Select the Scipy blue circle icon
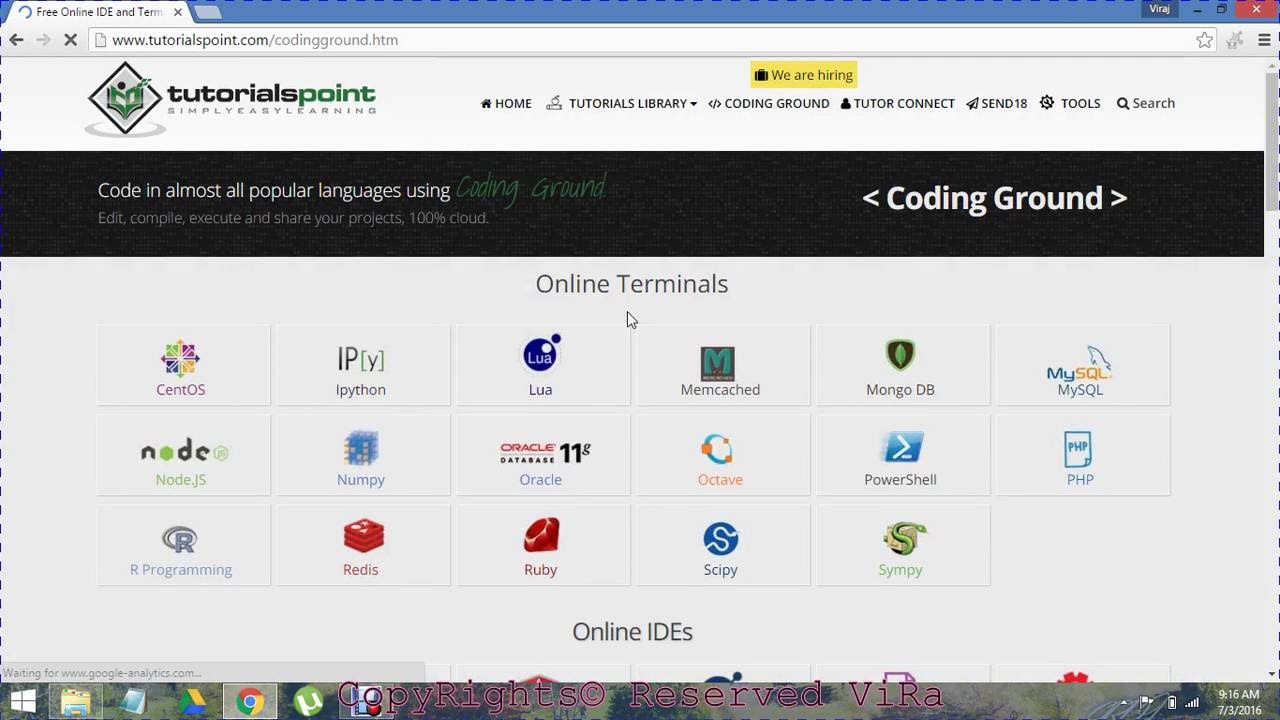Image resolution: width=1280 pixels, height=720 pixels. tap(720, 539)
